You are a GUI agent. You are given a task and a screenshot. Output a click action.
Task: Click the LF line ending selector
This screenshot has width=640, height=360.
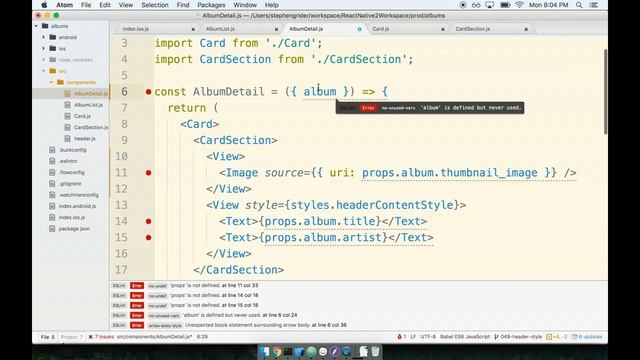point(413,337)
